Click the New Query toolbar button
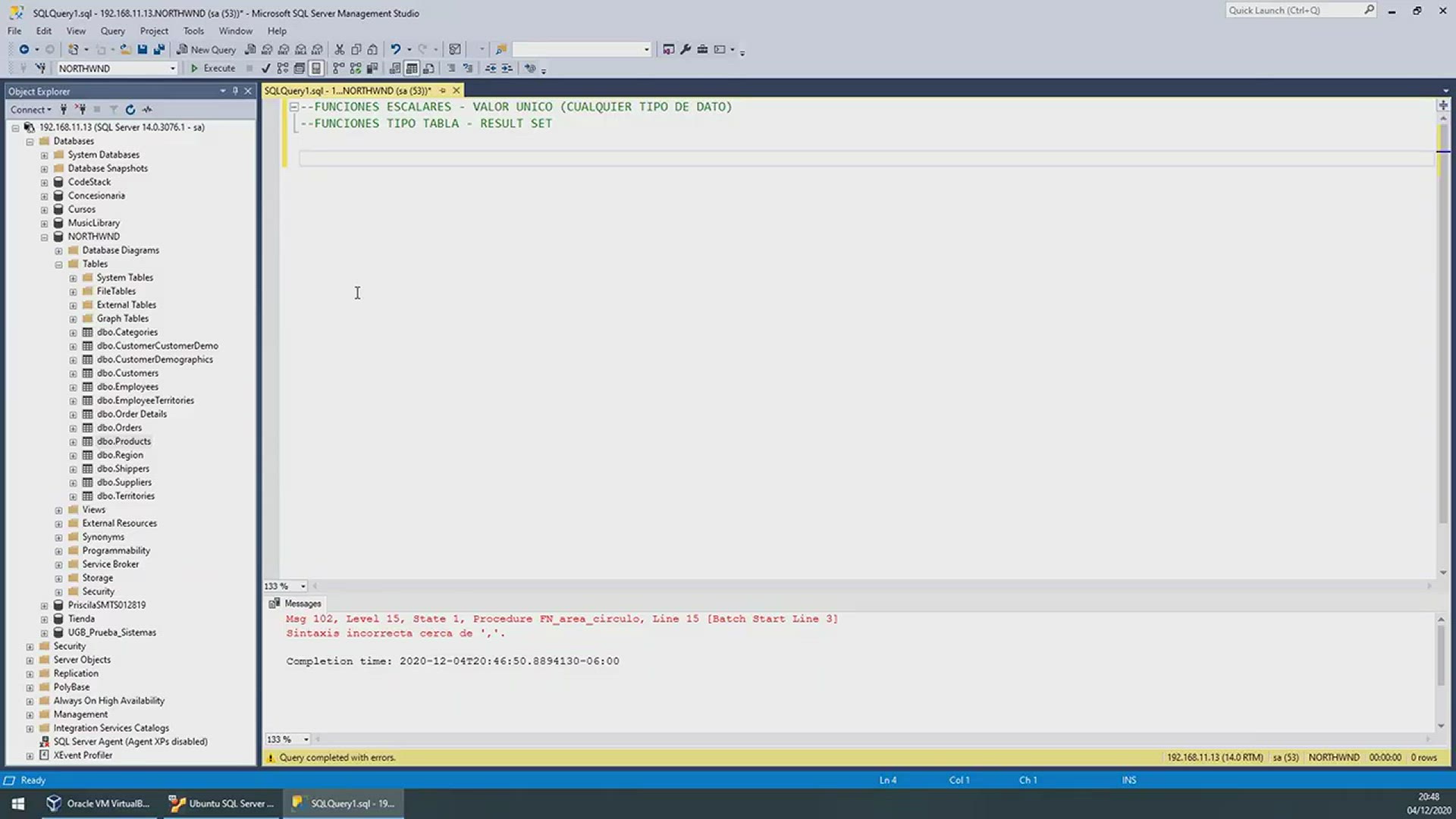This screenshot has width=1456, height=819. (x=207, y=49)
